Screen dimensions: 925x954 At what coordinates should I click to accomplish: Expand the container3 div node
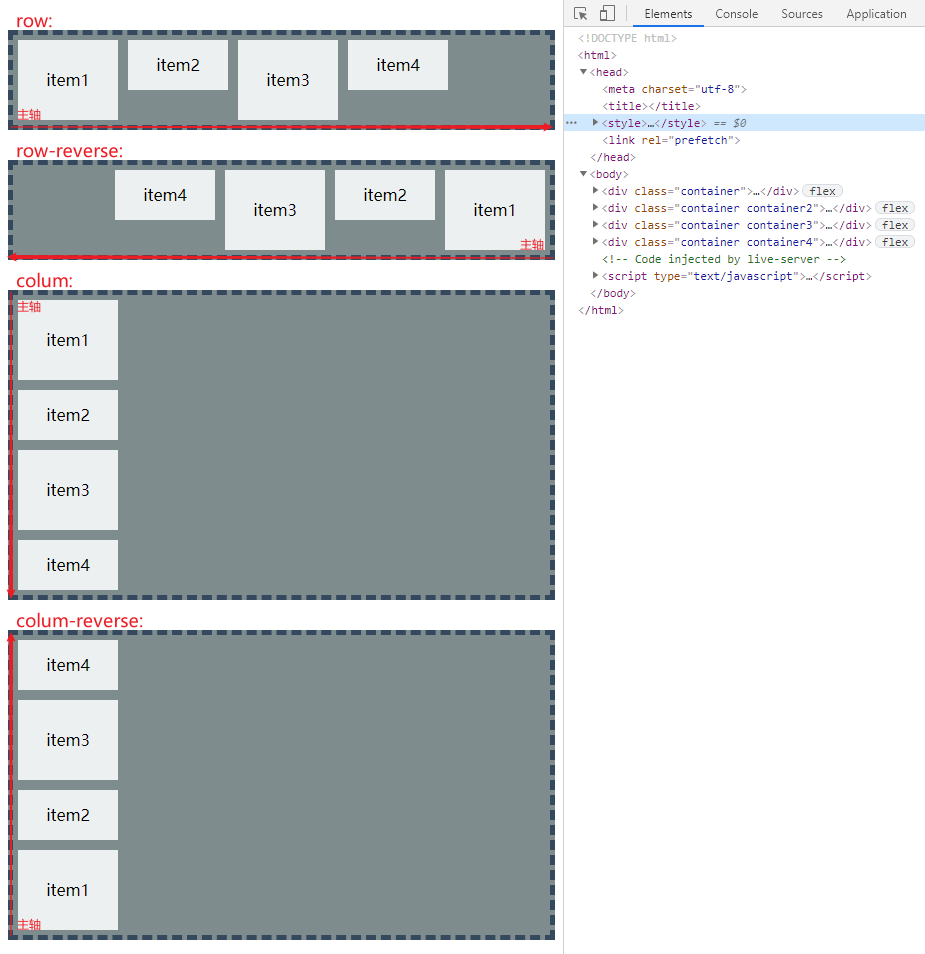tap(596, 225)
